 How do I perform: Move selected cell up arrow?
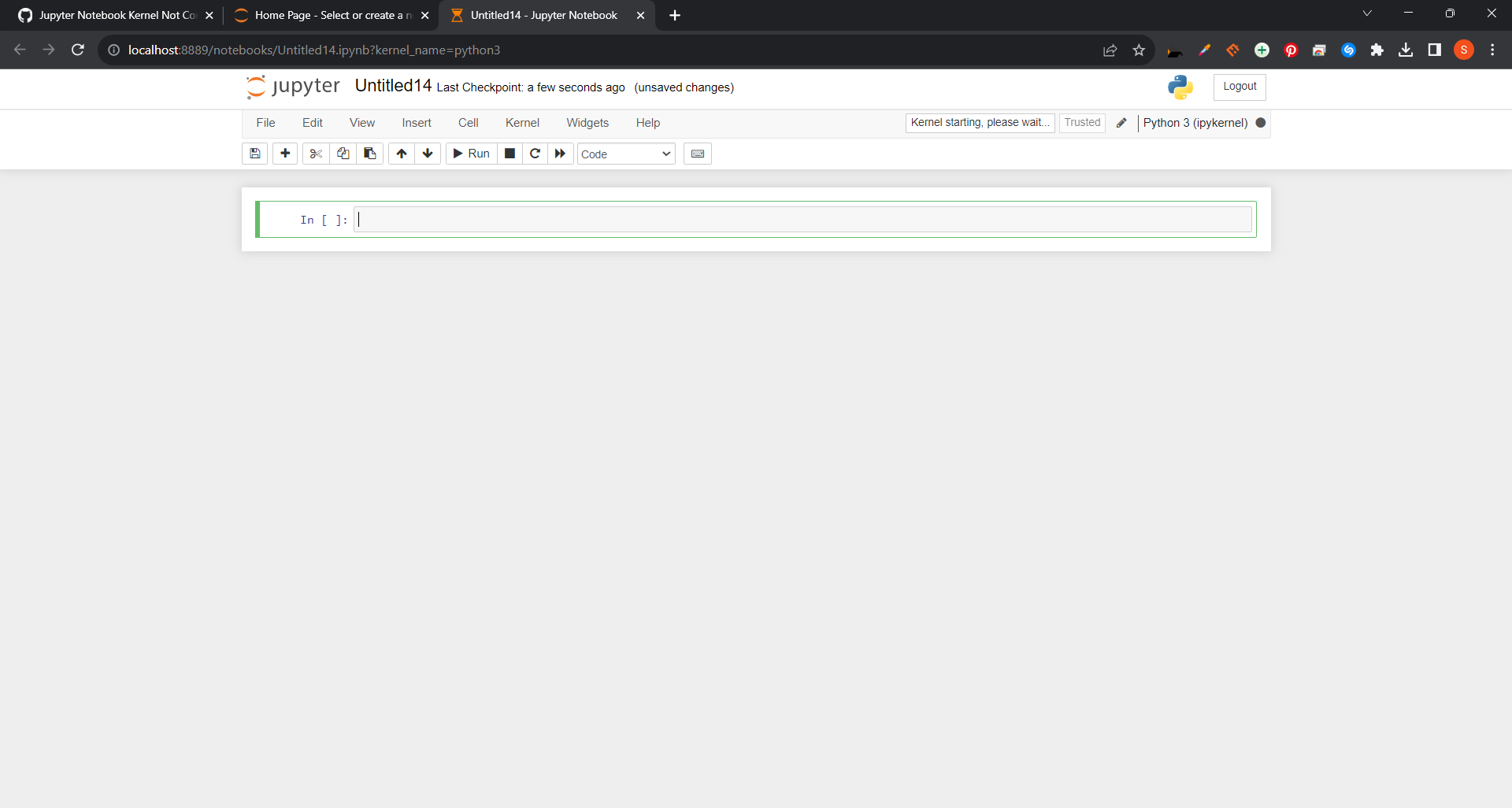coord(402,154)
